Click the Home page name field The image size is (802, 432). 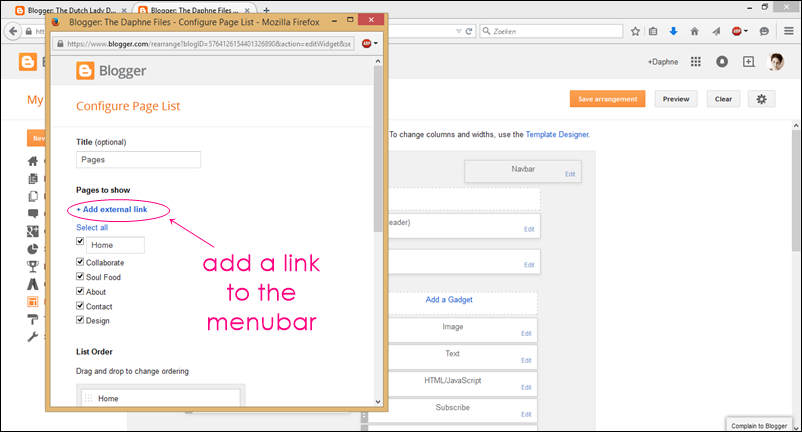point(115,245)
